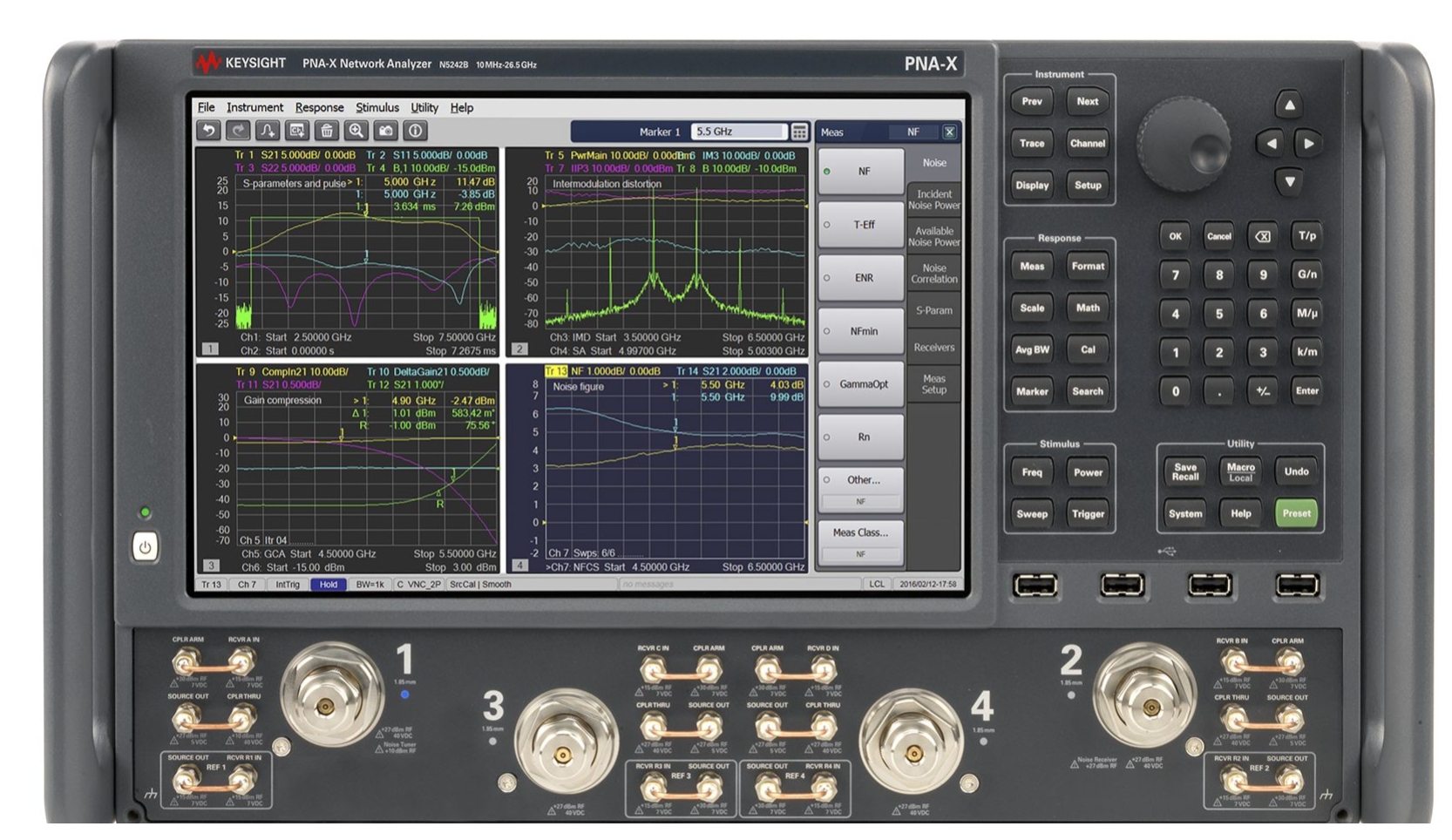Click the Format hardkey in the Response group

pyautogui.click(x=1088, y=266)
